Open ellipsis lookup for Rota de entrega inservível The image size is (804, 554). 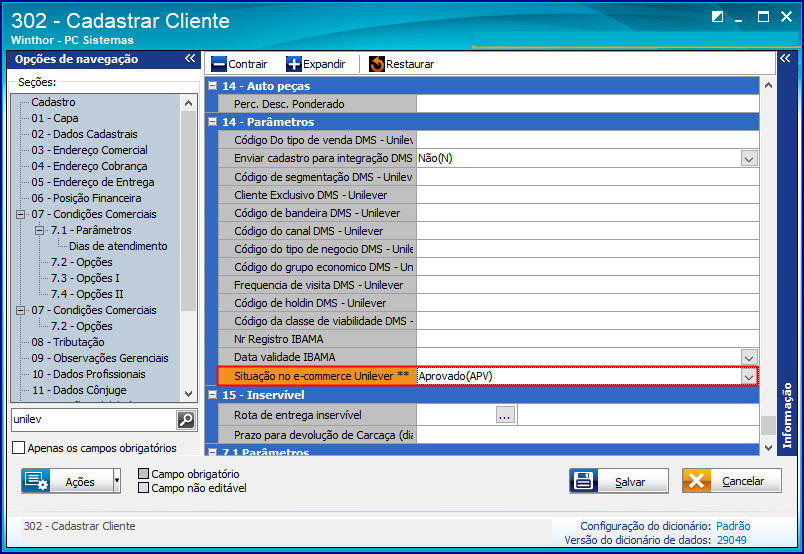point(505,415)
